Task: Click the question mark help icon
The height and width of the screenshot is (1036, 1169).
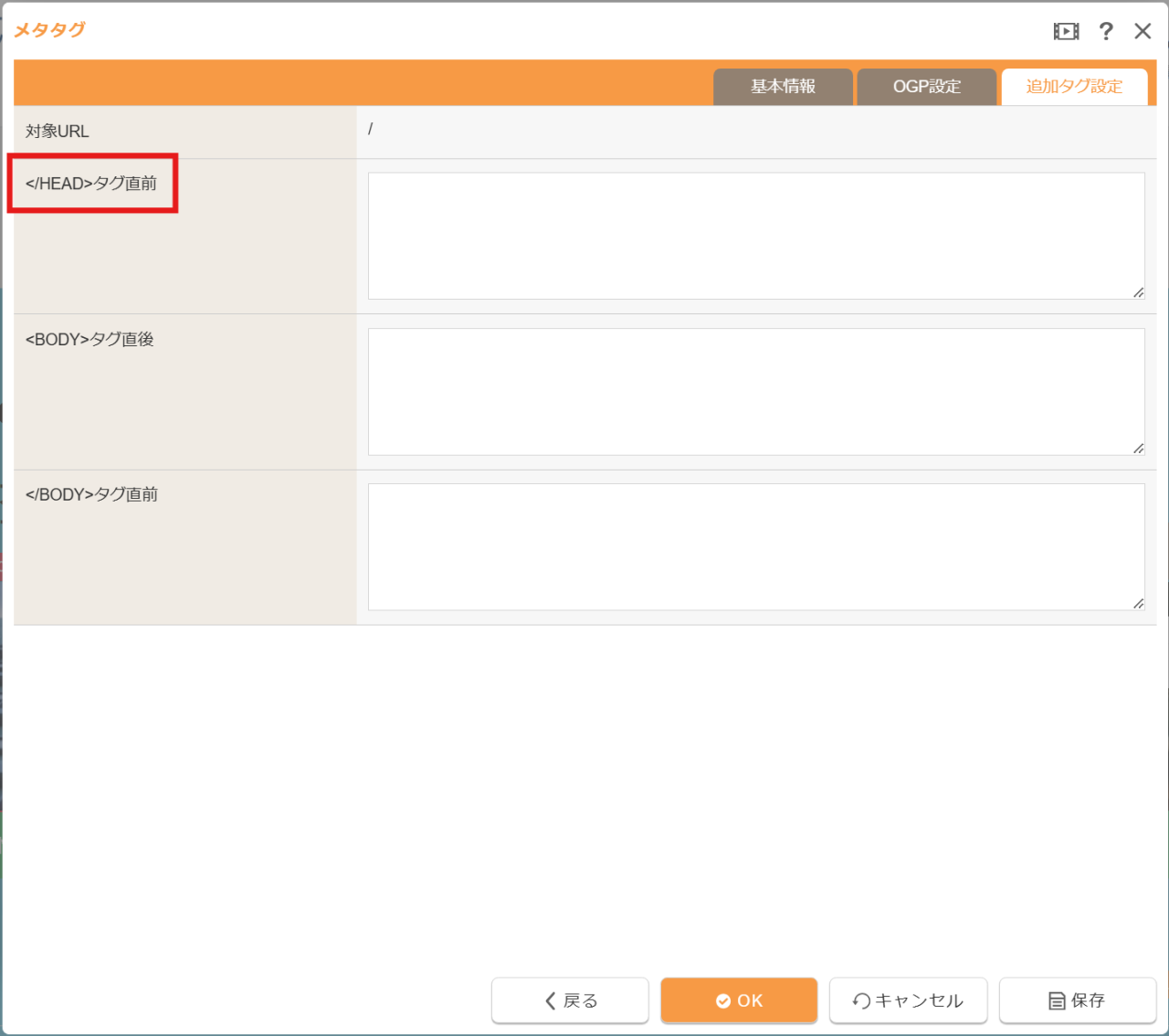Action: point(1106,31)
